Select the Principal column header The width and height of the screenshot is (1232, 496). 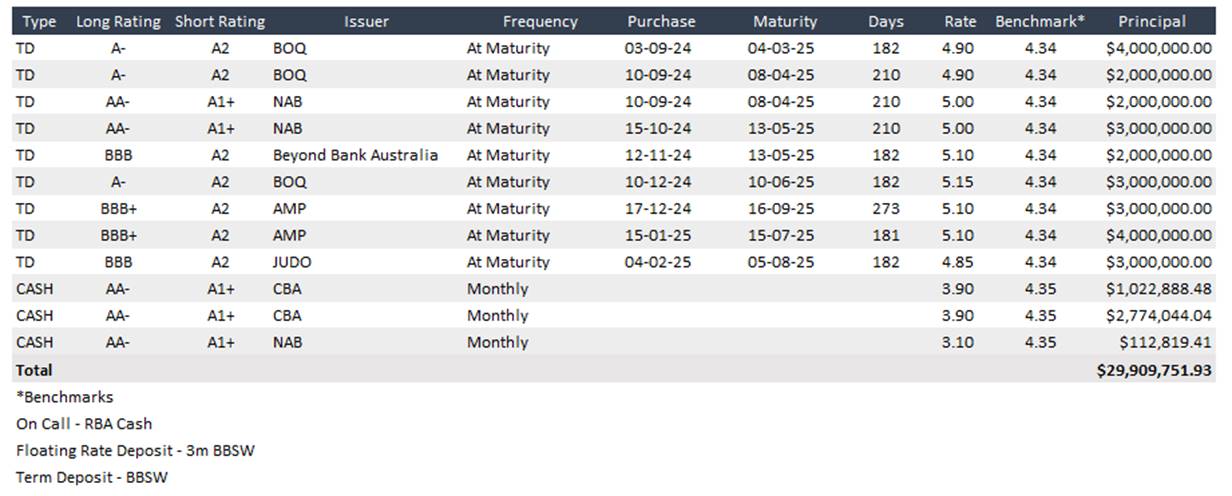(1152, 21)
